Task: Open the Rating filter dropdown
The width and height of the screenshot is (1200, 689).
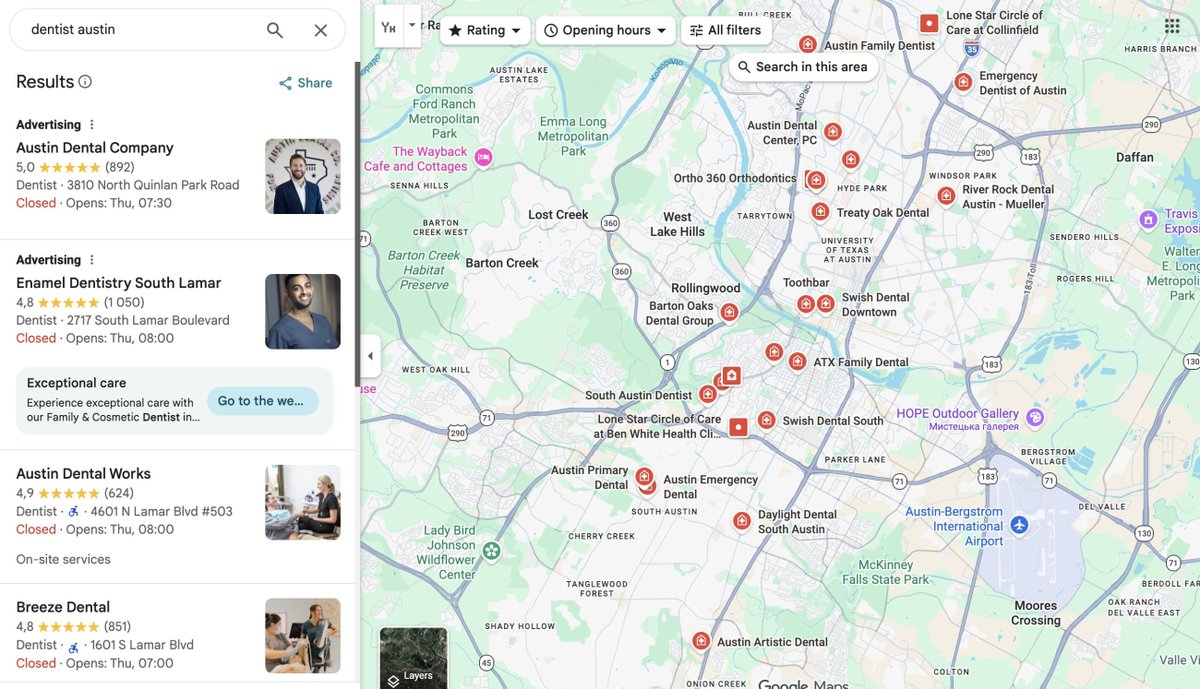Action: pos(485,30)
